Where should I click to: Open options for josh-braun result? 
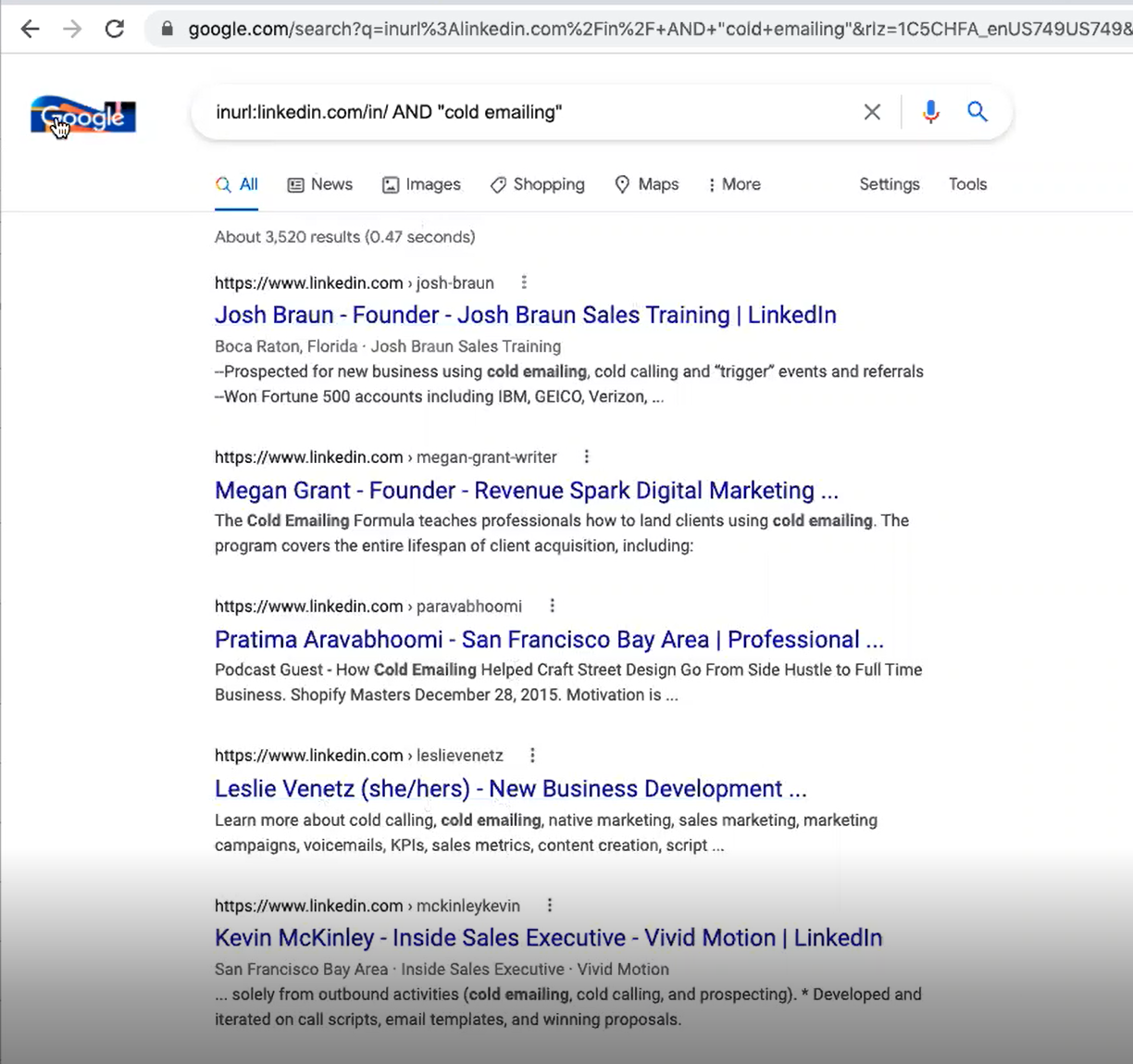524,282
